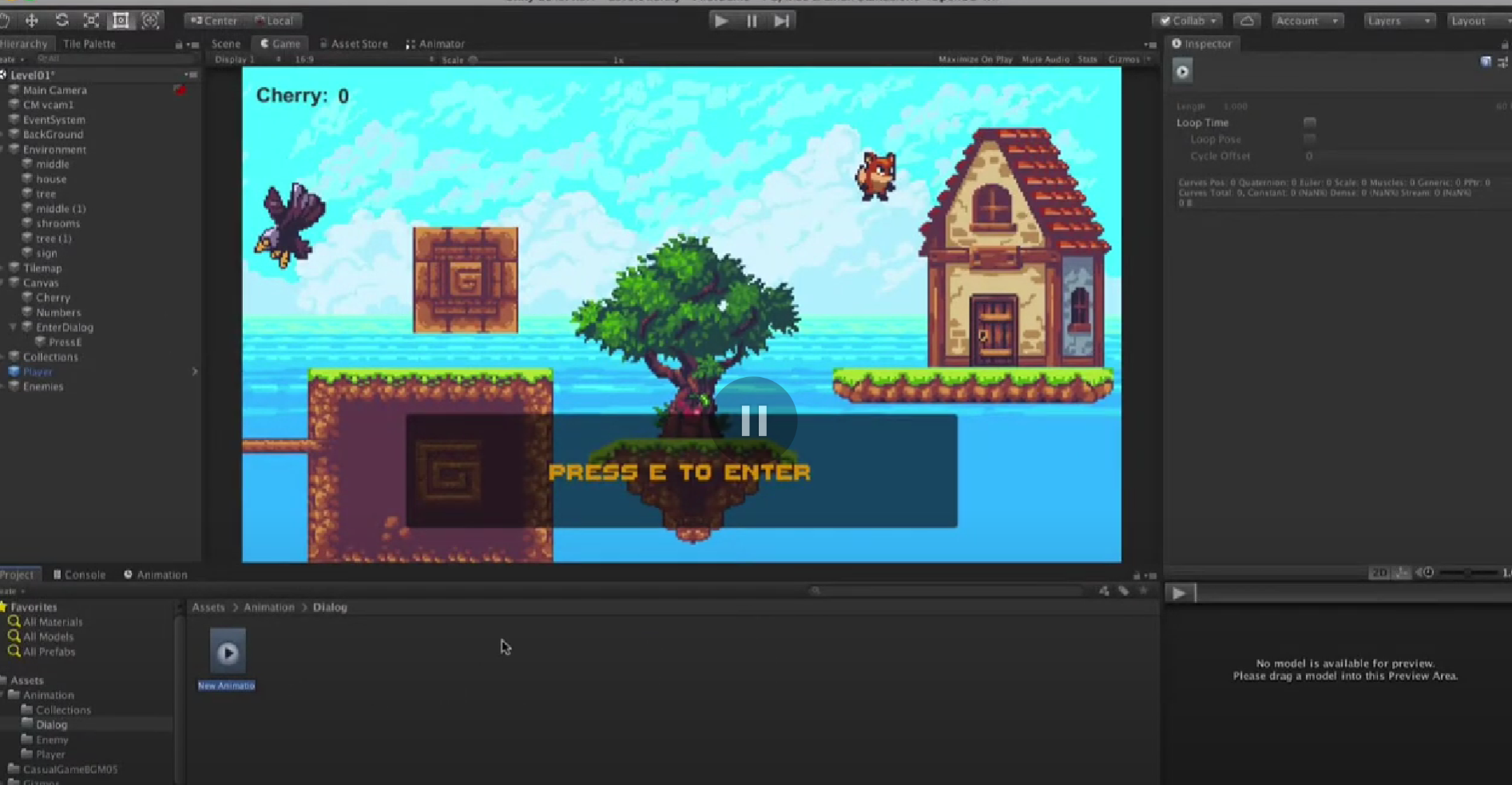1512x785 pixels.
Task: Enable the Loop Pose checkbox
Action: [x=1310, y=139]
